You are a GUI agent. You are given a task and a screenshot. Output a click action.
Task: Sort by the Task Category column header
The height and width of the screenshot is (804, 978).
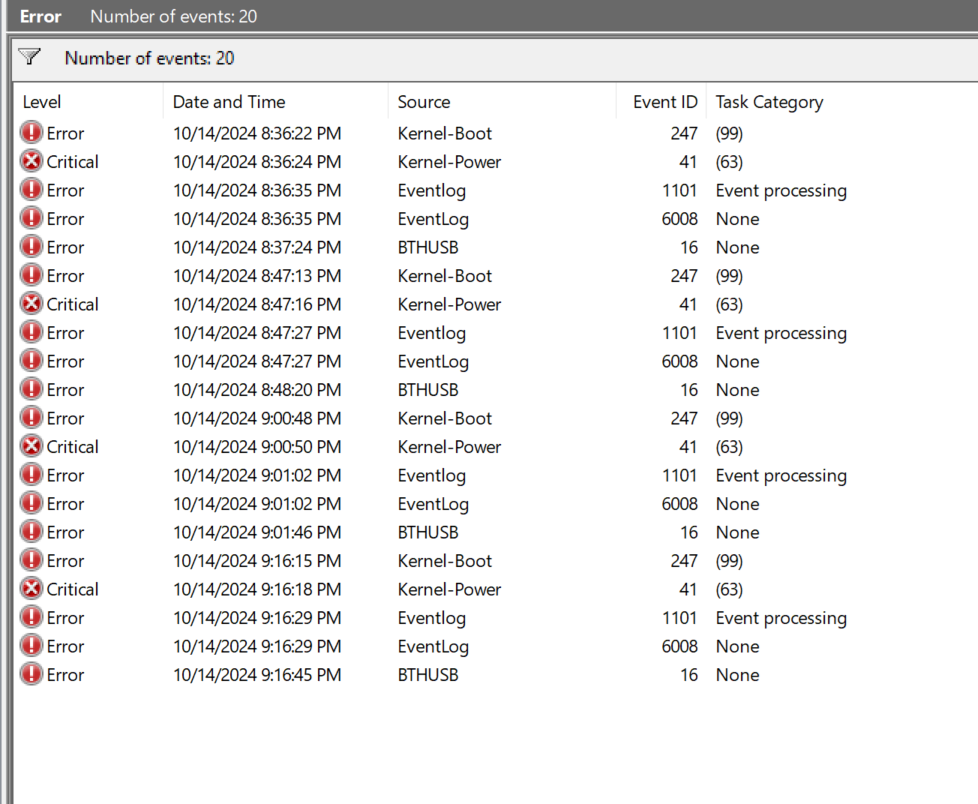[x=770, y=102]
